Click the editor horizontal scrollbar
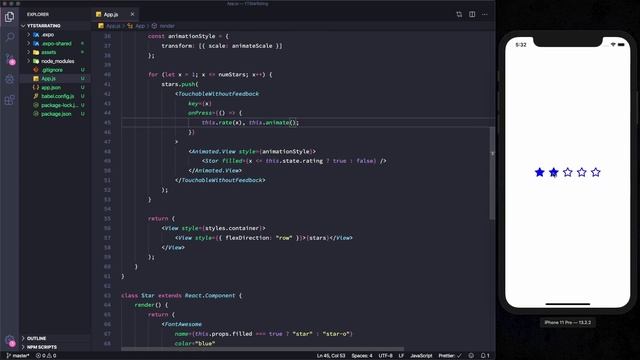Image resolution: width=640 pixels, height=360 pixels. coord(263,349)
